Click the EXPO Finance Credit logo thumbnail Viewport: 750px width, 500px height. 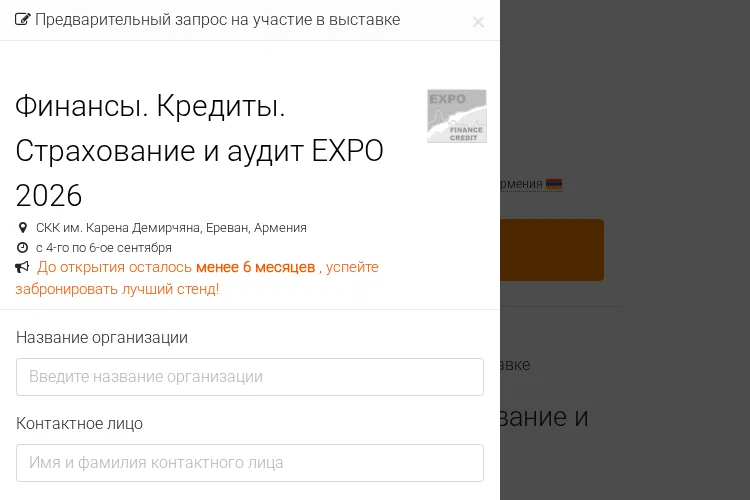tap(457, 116)
